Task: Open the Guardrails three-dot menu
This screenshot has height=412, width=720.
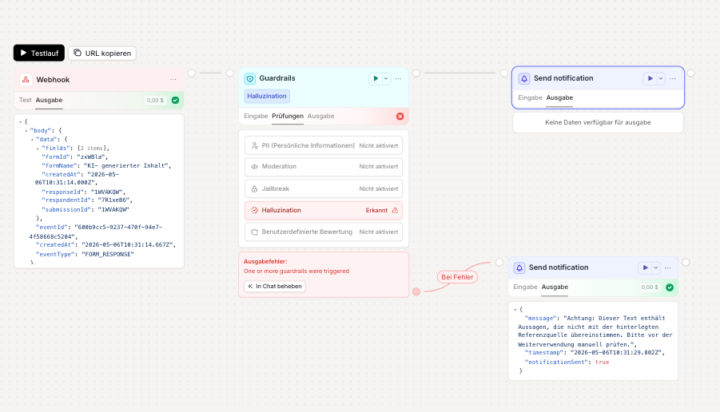Action: (398, 79)
